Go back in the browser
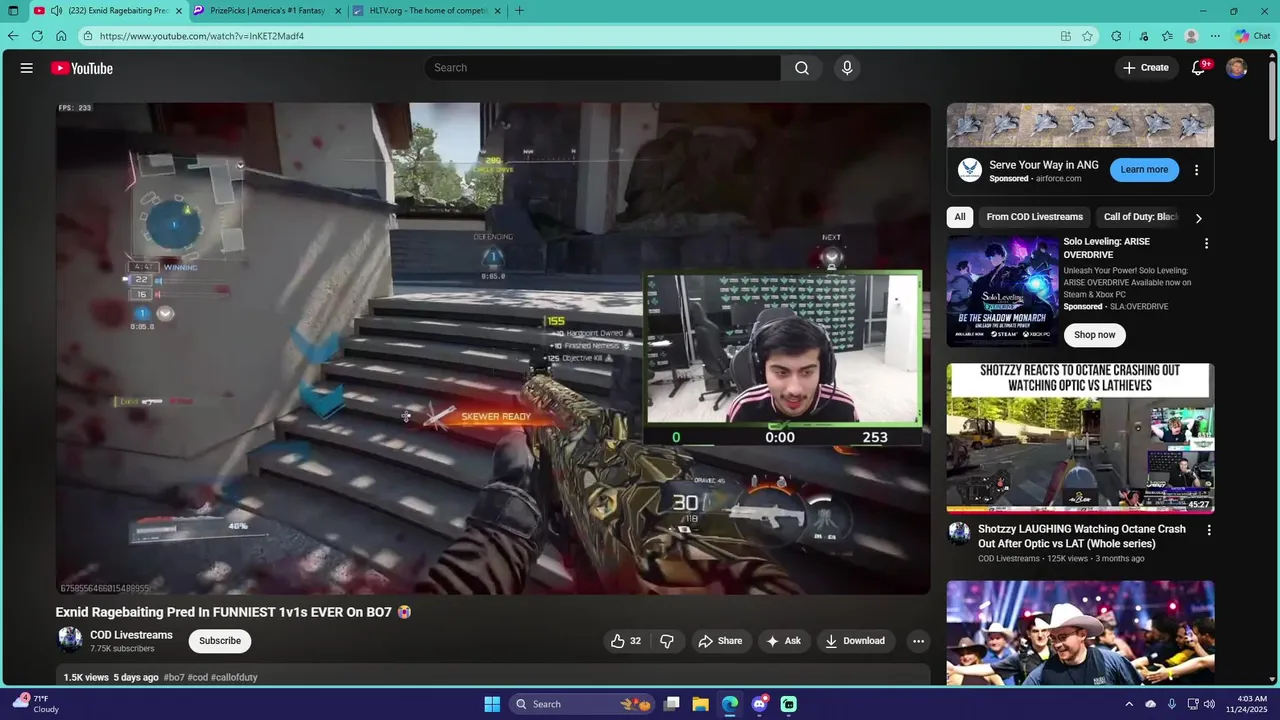1280x720 pixels. coord(12,36)
